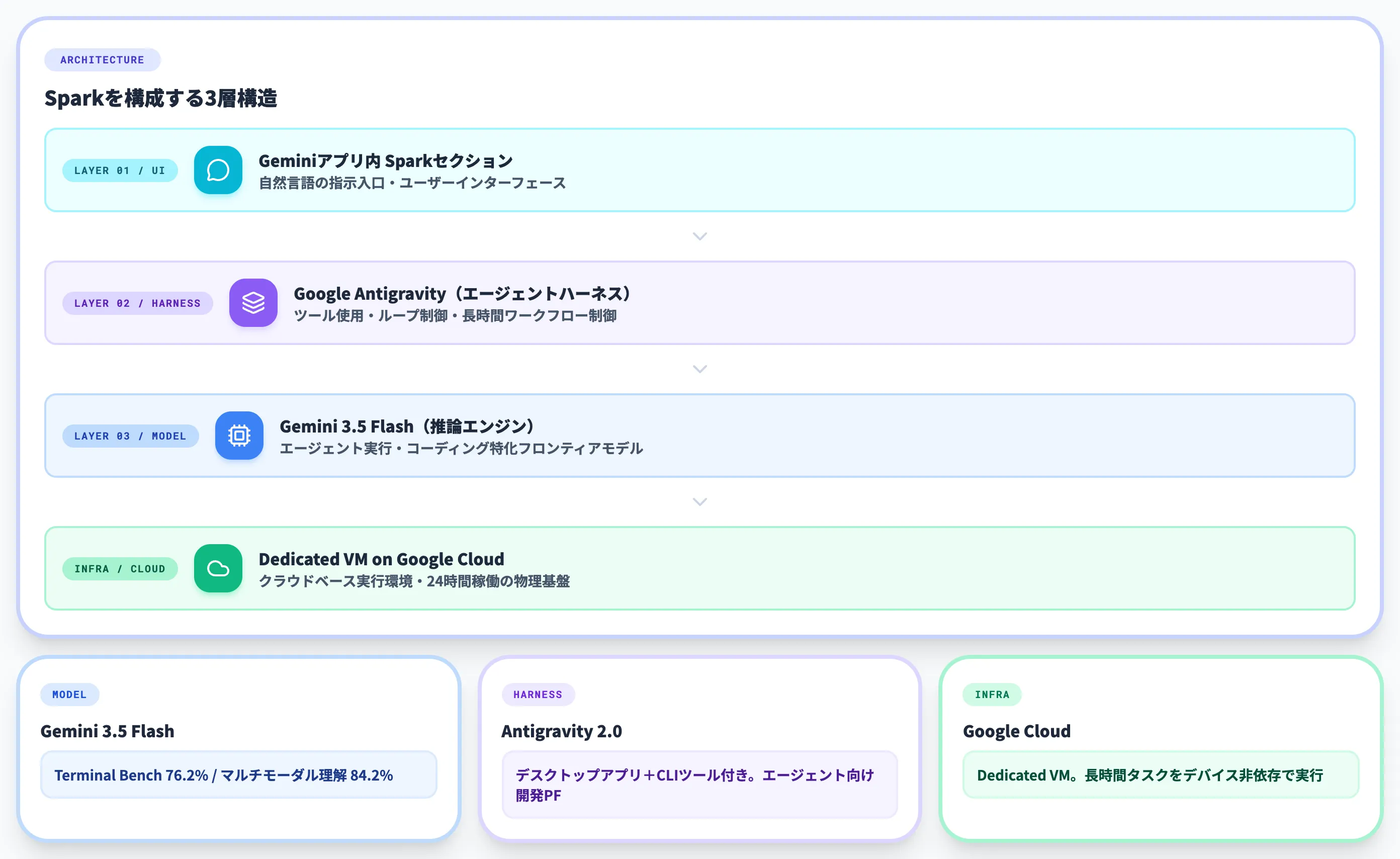This screenshot has height=859, width=1400.
Task: Click the chat bubble icon in Layer 01
Action: pyautogui.click(x=218, y=170)
